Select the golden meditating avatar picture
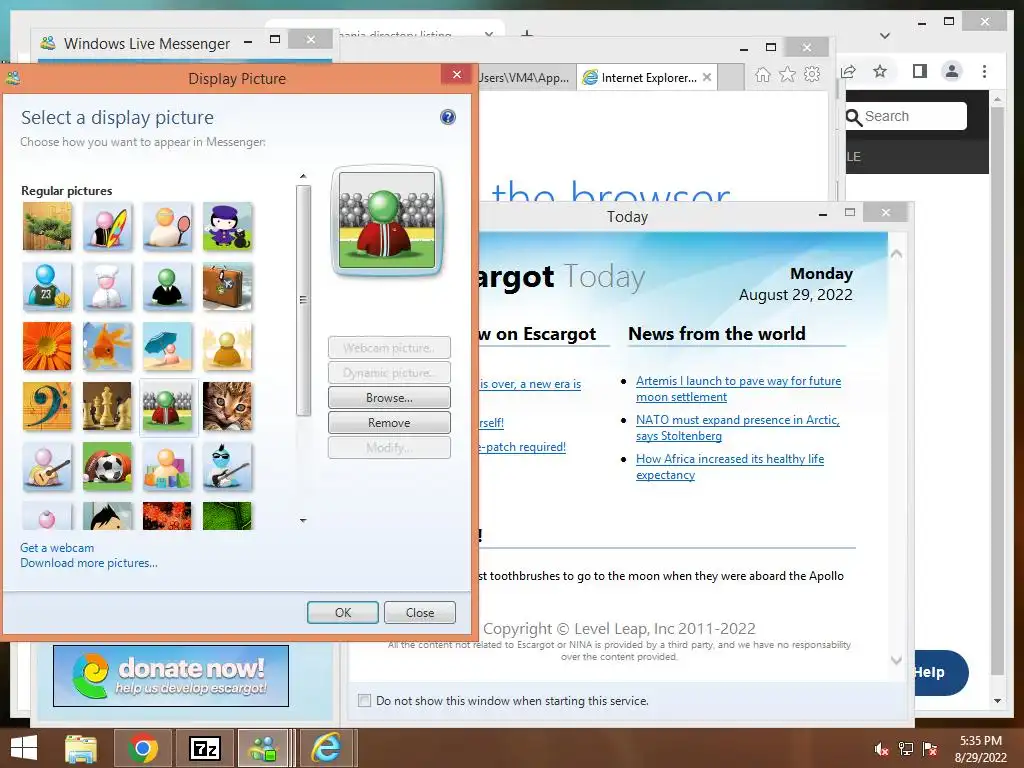Image resolution: width=1024 pixels, height=768 pixels. click(x=227, y=347)
